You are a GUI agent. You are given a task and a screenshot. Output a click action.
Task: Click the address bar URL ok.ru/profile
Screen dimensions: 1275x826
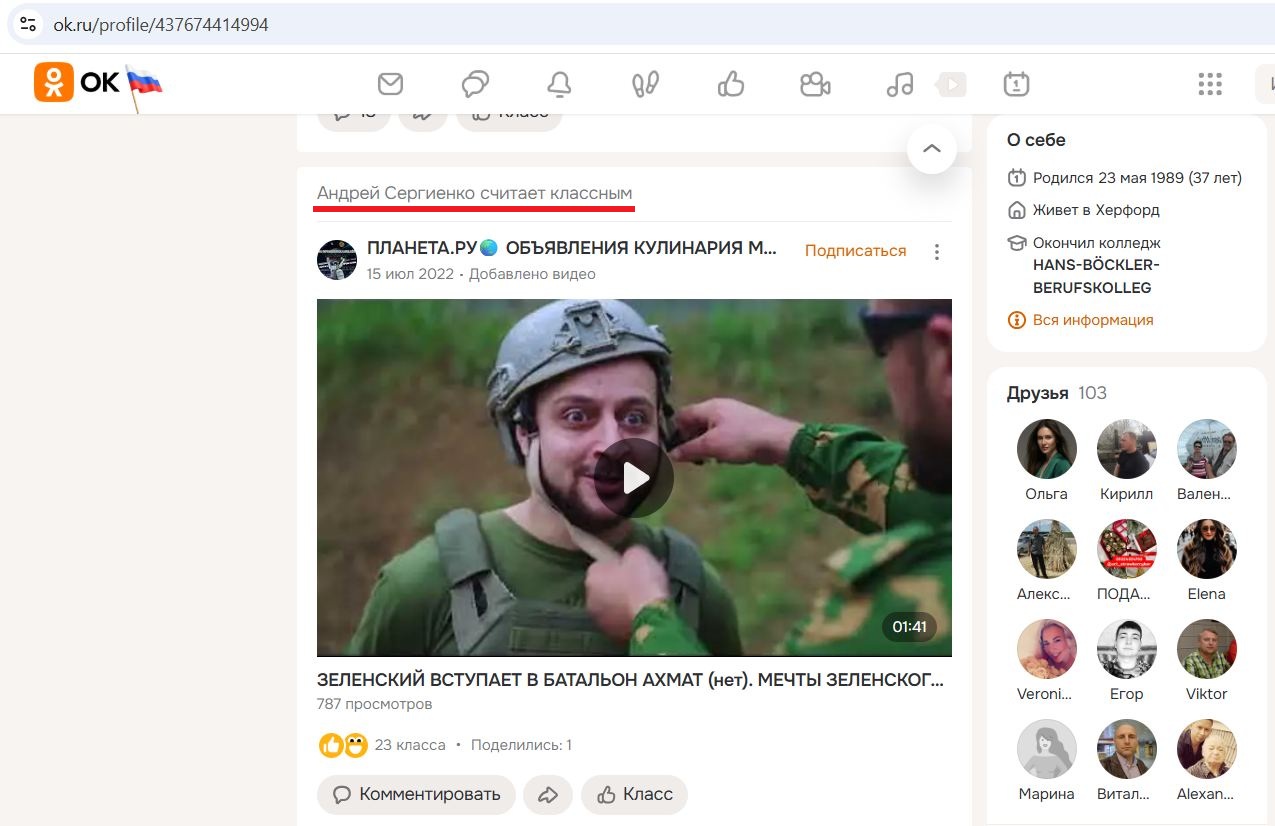pos(161,25)
